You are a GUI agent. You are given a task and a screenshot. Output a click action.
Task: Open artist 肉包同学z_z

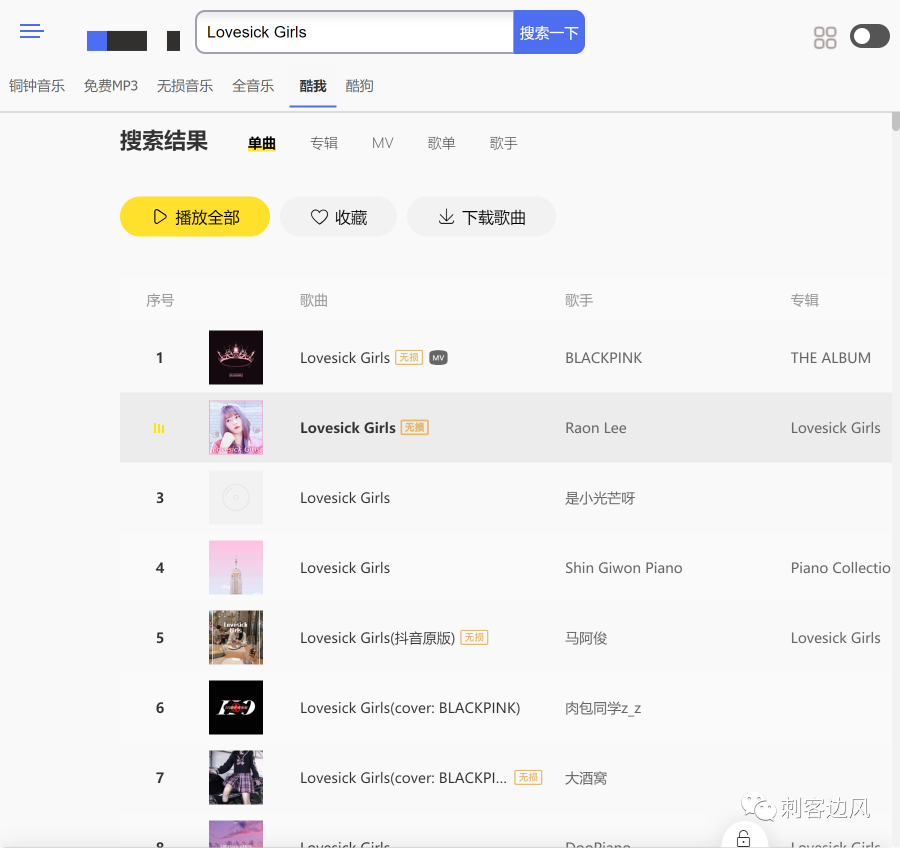pos(603,708)
